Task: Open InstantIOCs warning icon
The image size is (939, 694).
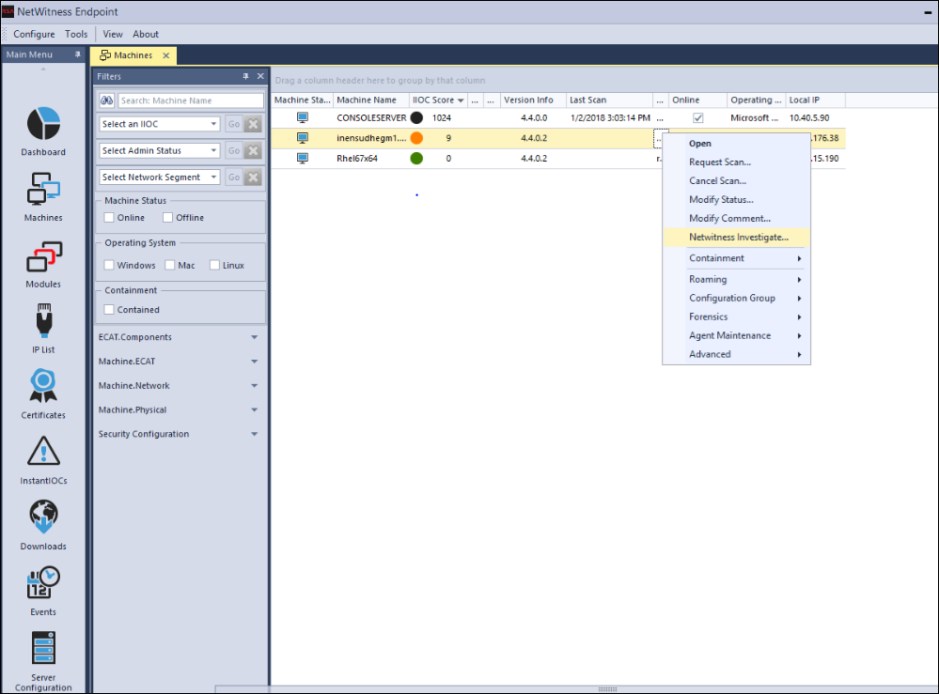Action: tap(43, 453)
